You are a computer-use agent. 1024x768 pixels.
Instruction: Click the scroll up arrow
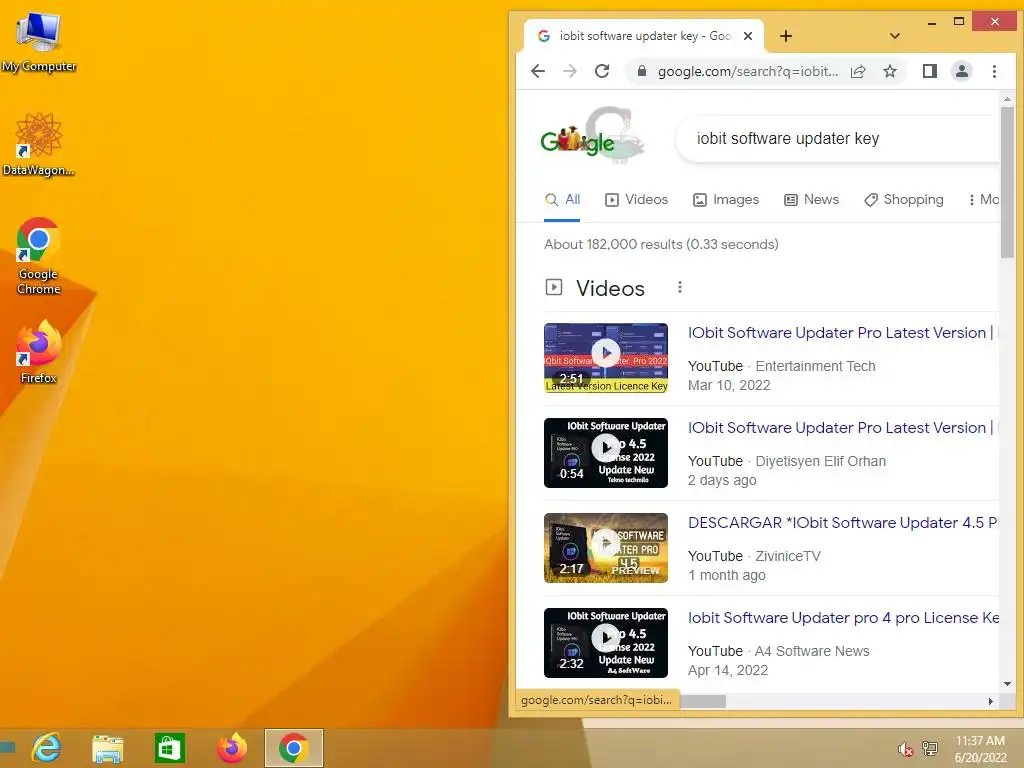1007,99
